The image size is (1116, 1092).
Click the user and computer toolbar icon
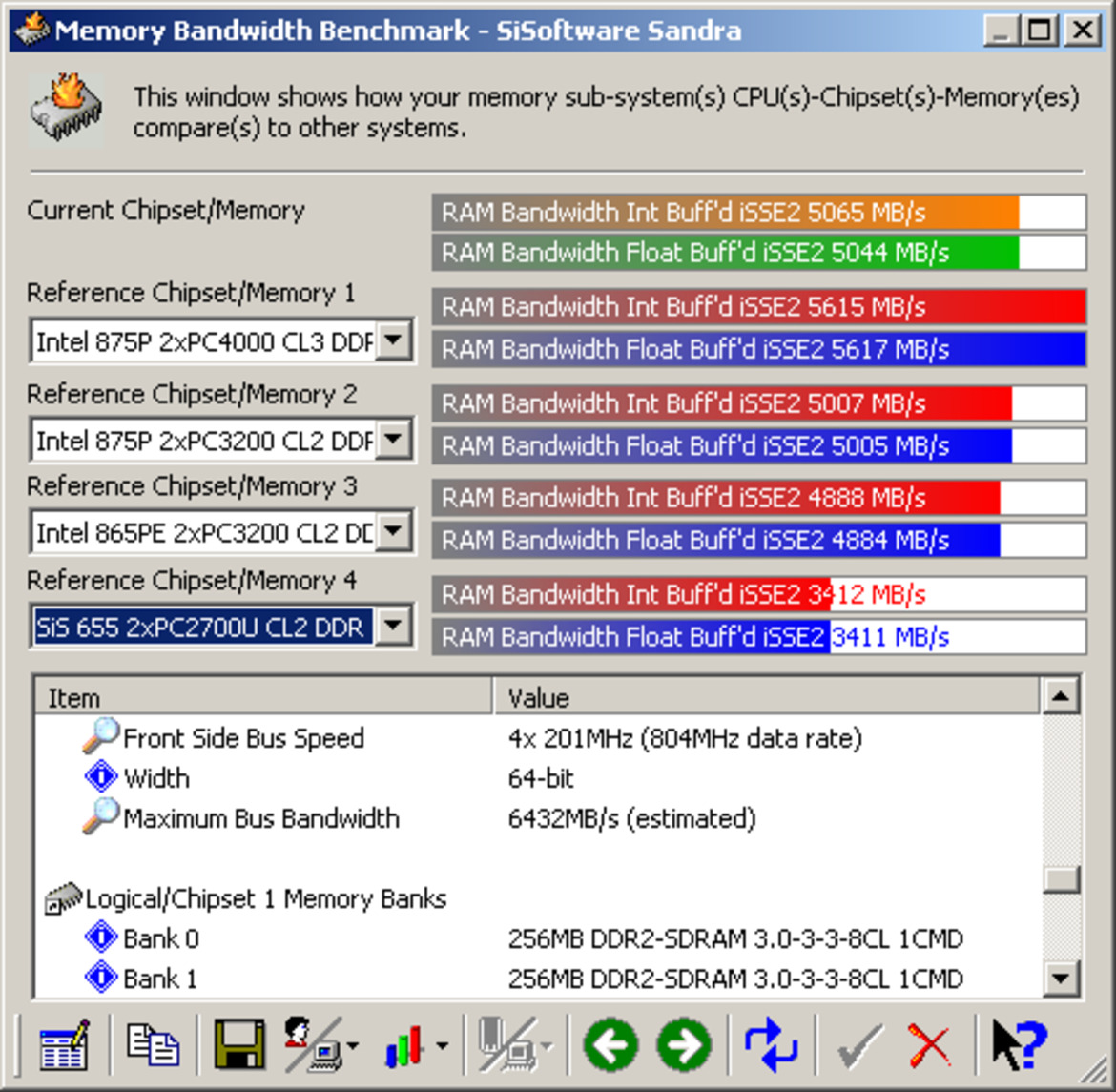pyautogui.click(x=313, y=1045)
